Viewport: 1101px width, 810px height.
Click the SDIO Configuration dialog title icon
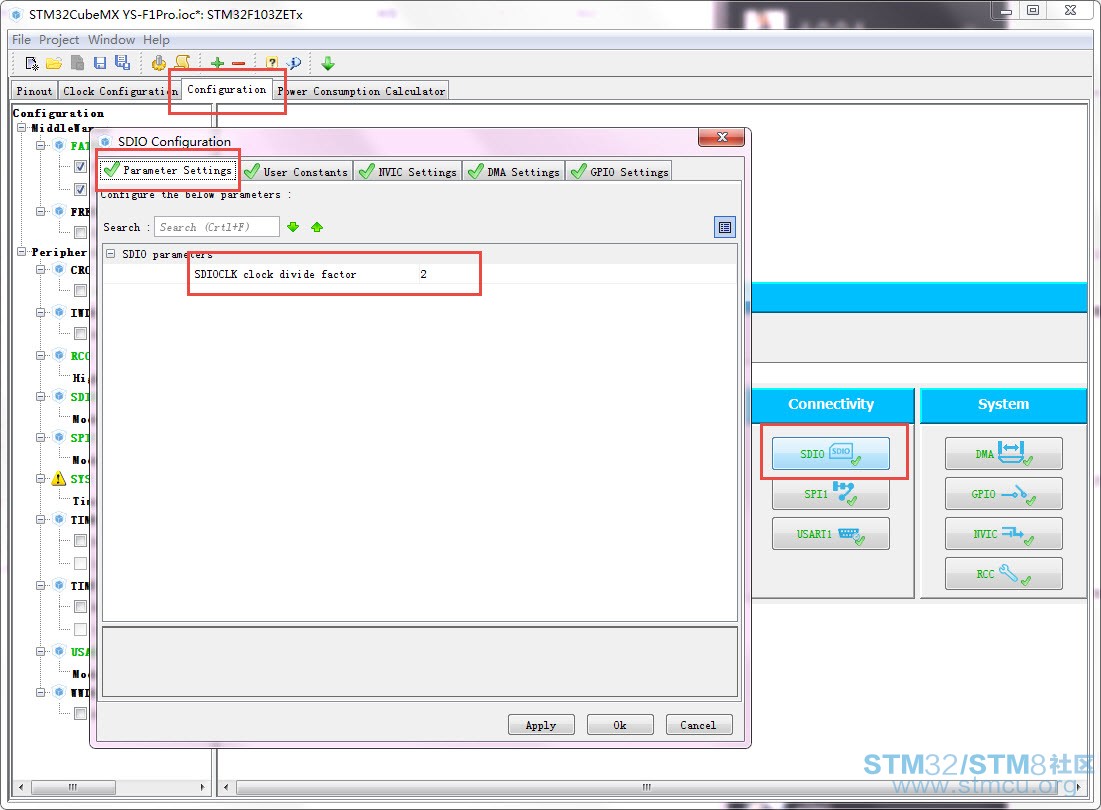(x=105, y=142)
